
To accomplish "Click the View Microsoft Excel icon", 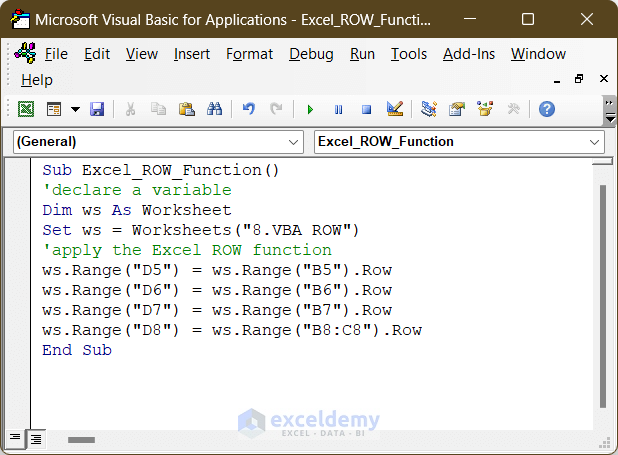I will pyautogui.click(x=26, y=109).
